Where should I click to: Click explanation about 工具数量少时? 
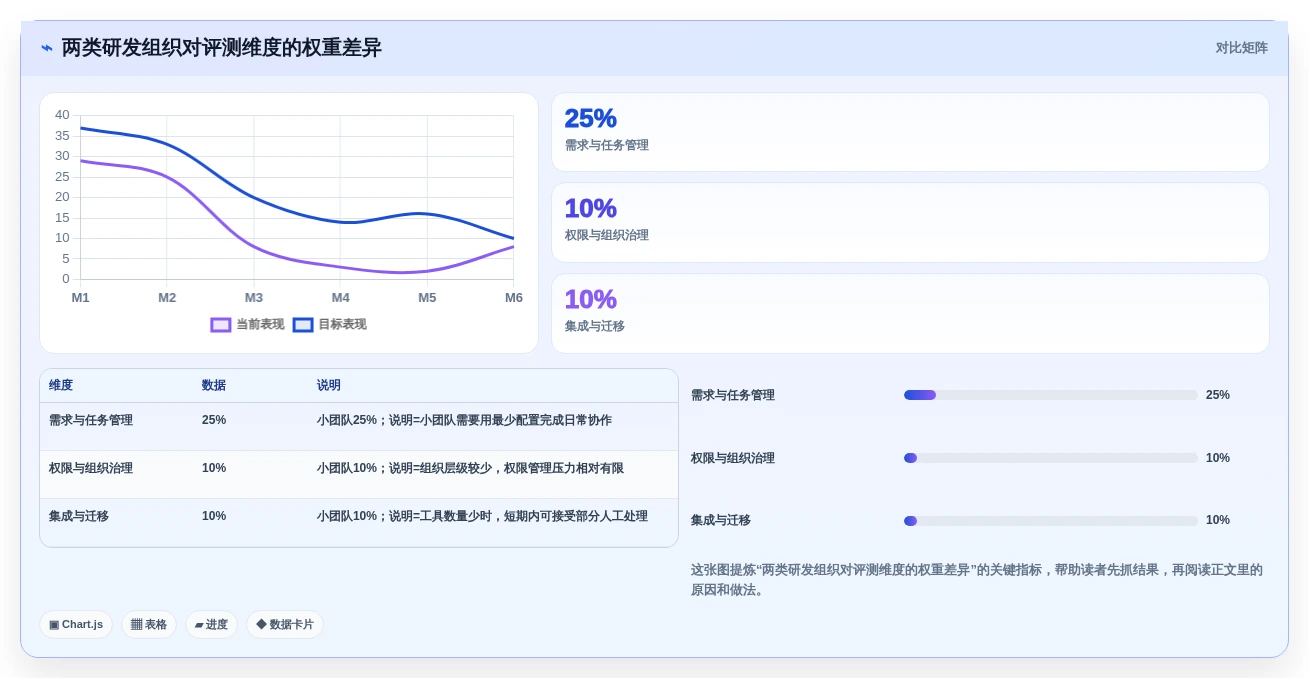point(482,516)
